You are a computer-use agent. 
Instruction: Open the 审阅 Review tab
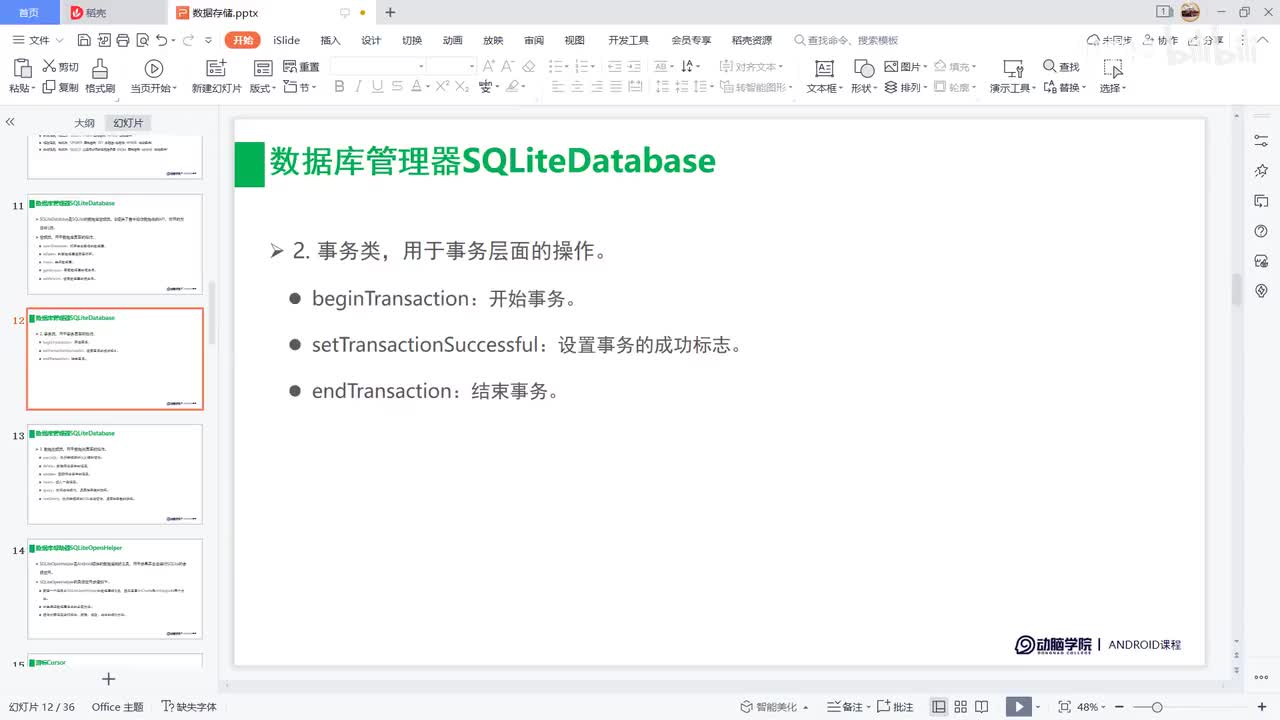[x=534, y=40]
